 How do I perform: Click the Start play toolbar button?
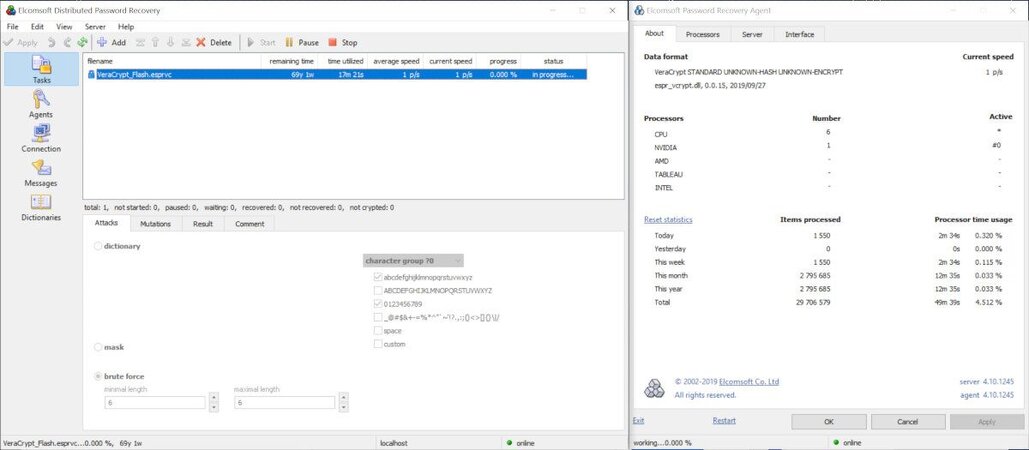coord(261,43)
